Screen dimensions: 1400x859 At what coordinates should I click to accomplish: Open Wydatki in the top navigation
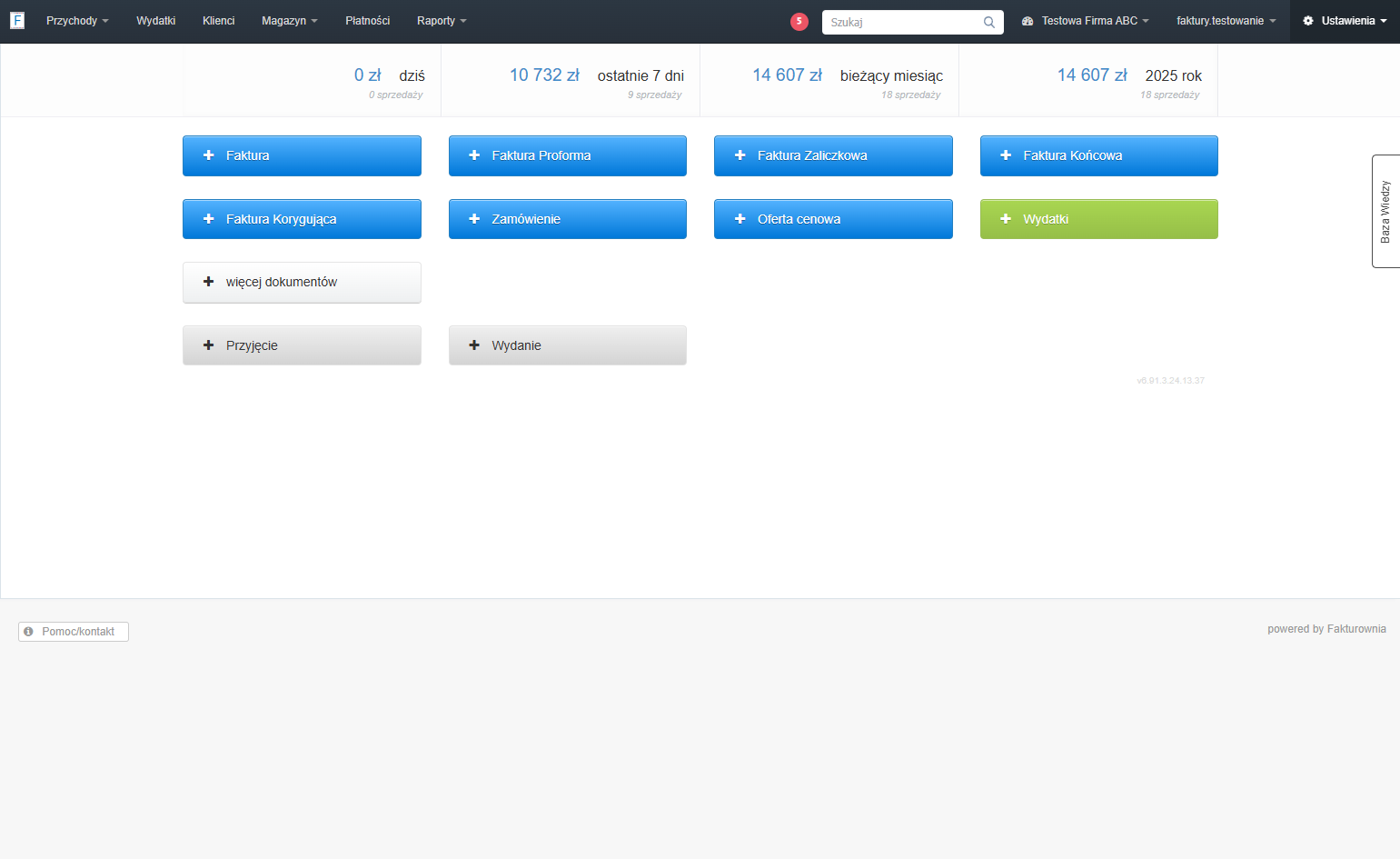(156, 21)
